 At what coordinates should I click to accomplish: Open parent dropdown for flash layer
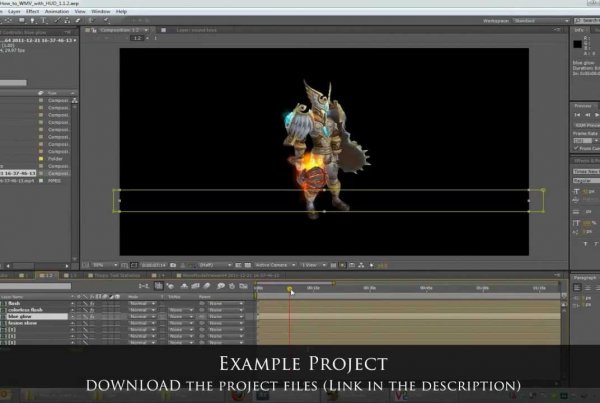[226, 303]
